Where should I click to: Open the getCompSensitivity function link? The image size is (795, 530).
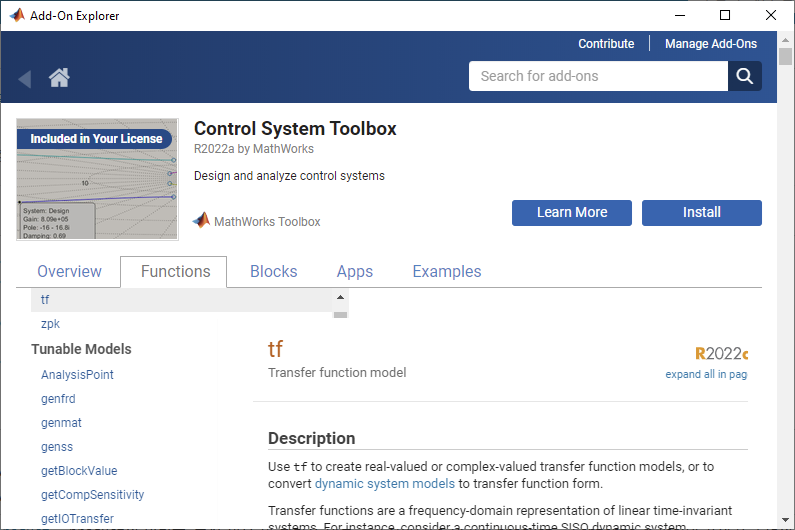tap(92, 494)
